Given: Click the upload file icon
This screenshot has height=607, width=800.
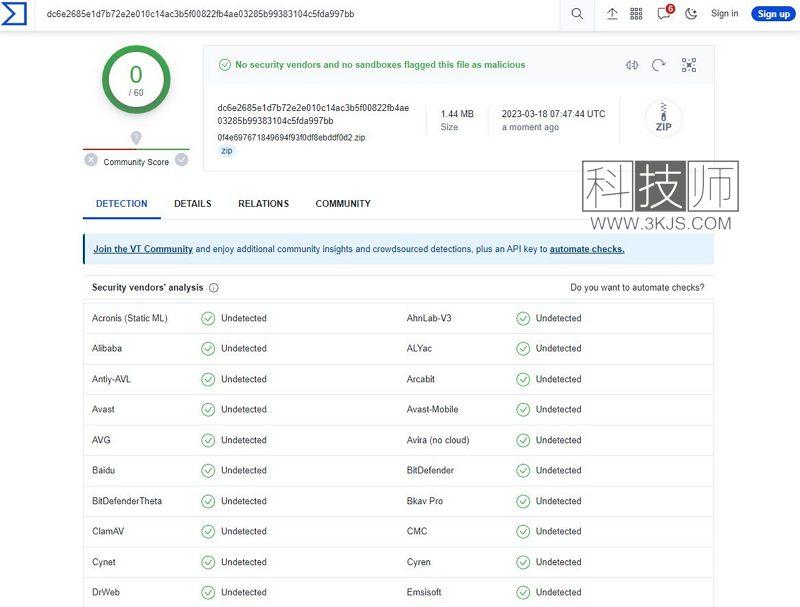Looking at the screenshot, I should [612, 14].
